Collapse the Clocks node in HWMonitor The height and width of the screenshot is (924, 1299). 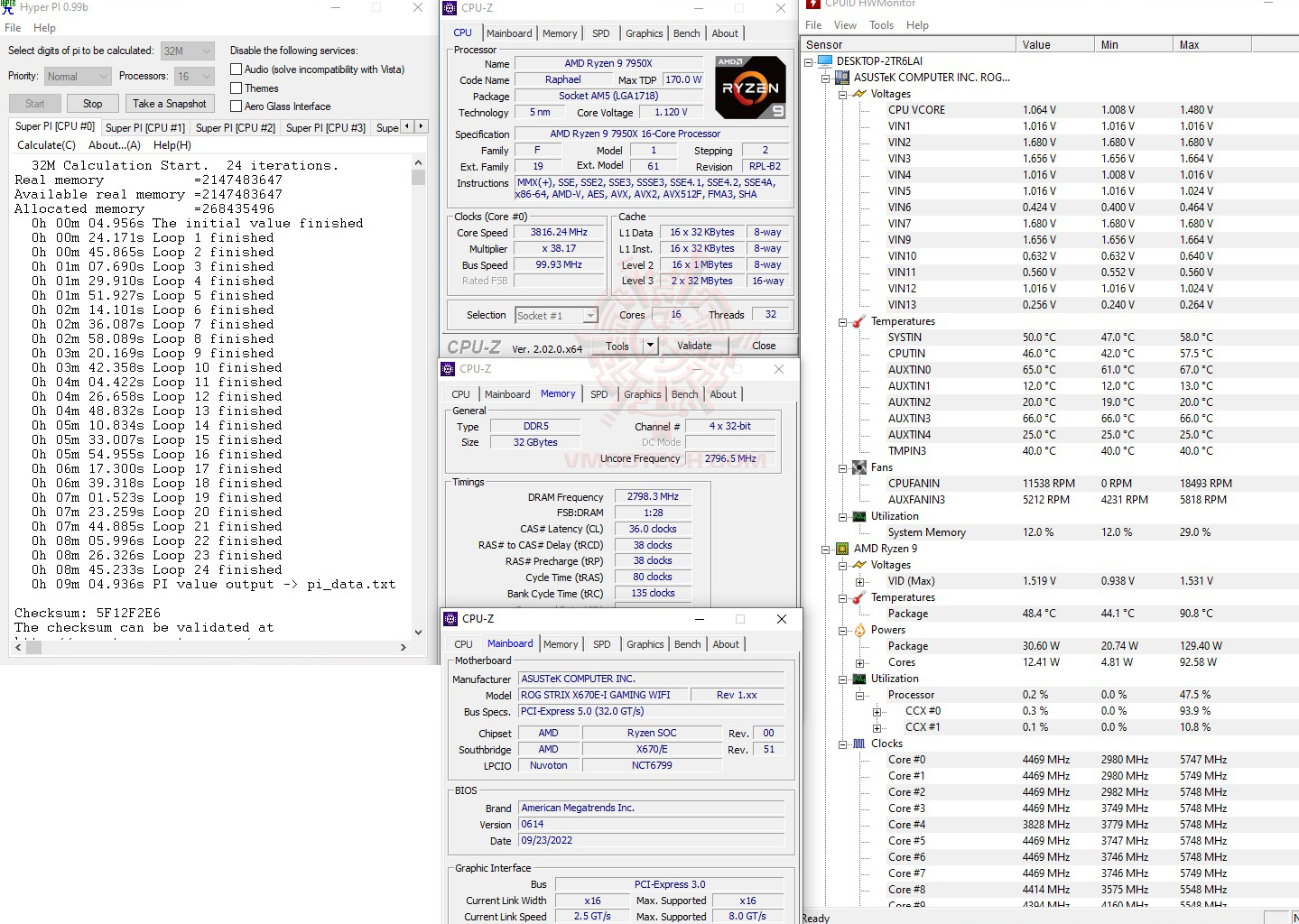click(842, 744)
